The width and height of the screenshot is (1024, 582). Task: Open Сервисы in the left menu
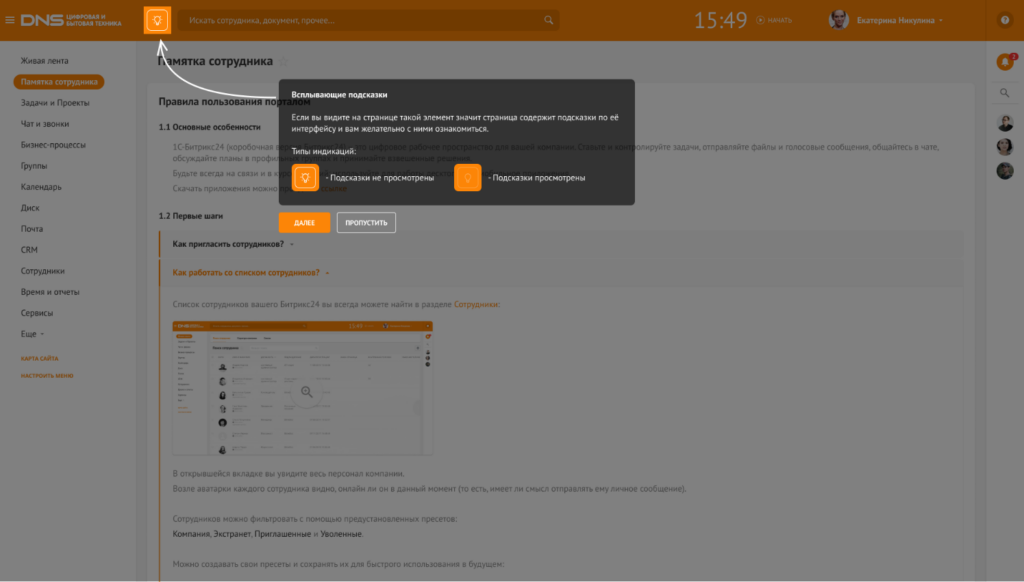37,313
